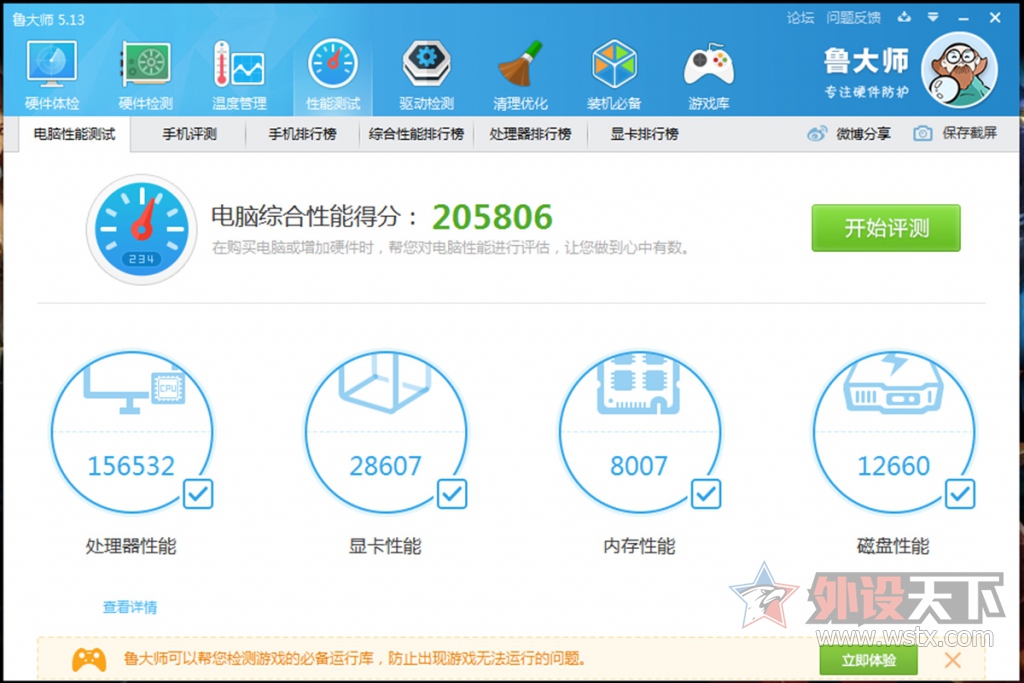Open the title bar dropdown menu arrow
Viewport: 1024px width, 683px height.
point(933,18)
